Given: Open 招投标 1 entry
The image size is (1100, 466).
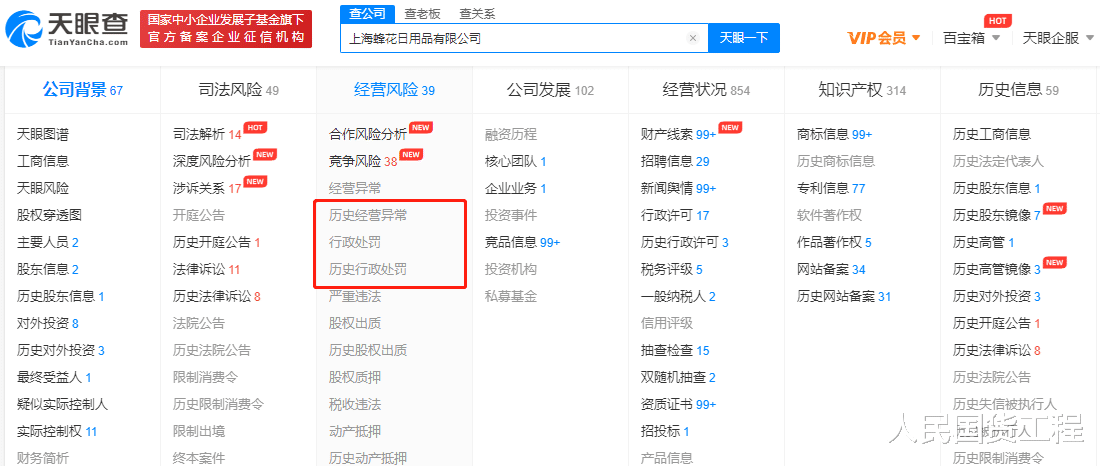Looking at the screenshot, I should pos(665,431).
